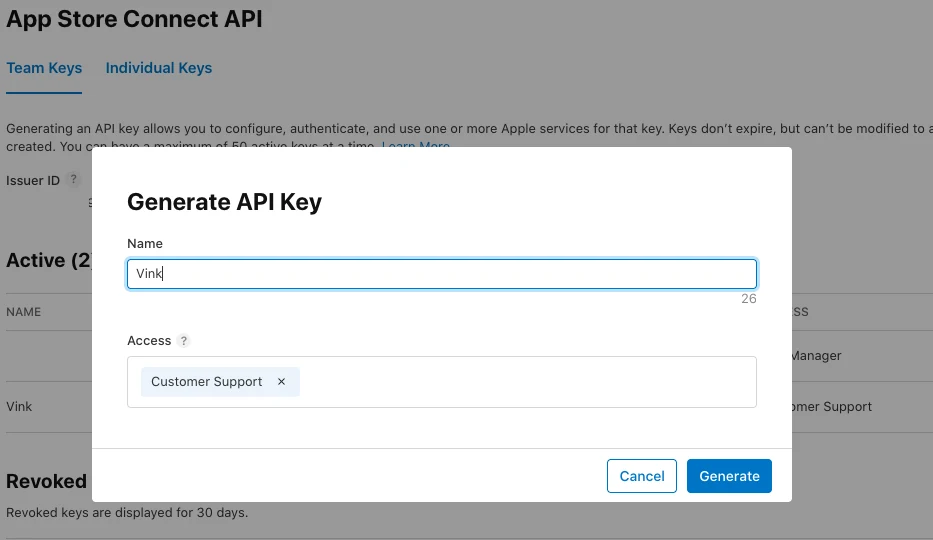Open the Access roles selection box
Viewport: 933px width, 540px height.
coord(442,382)
